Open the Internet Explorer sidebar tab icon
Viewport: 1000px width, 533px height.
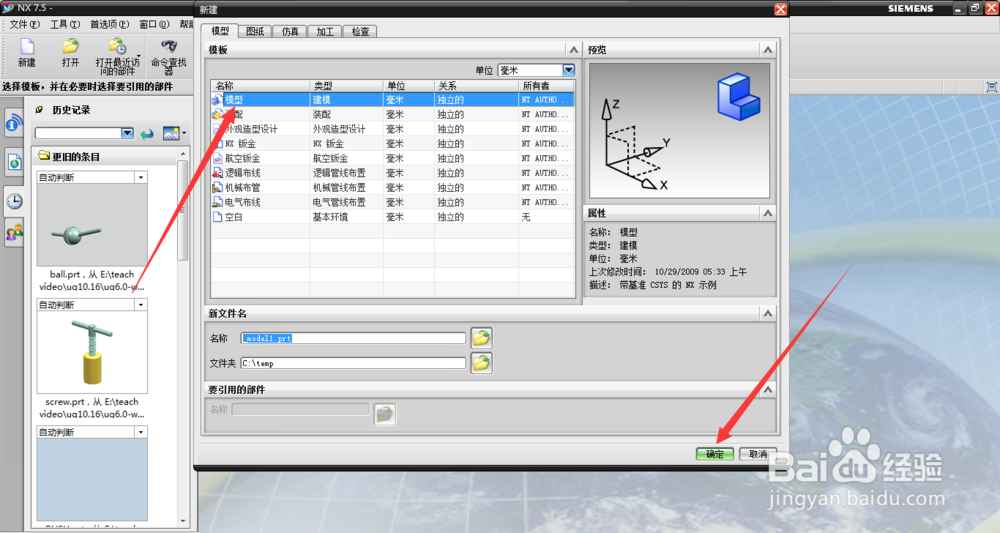[x=14, y=123]
